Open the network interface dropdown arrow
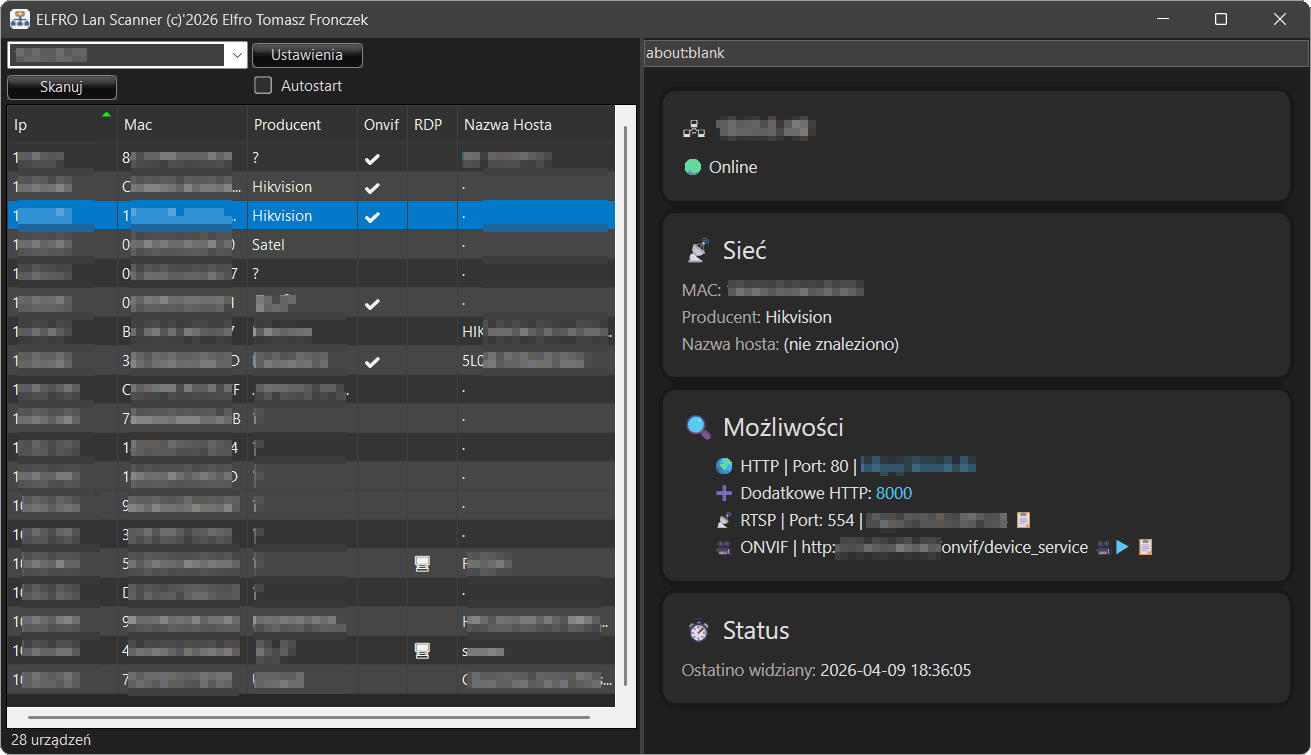This screenshot has width=1311, height=755. pos(237,55)
